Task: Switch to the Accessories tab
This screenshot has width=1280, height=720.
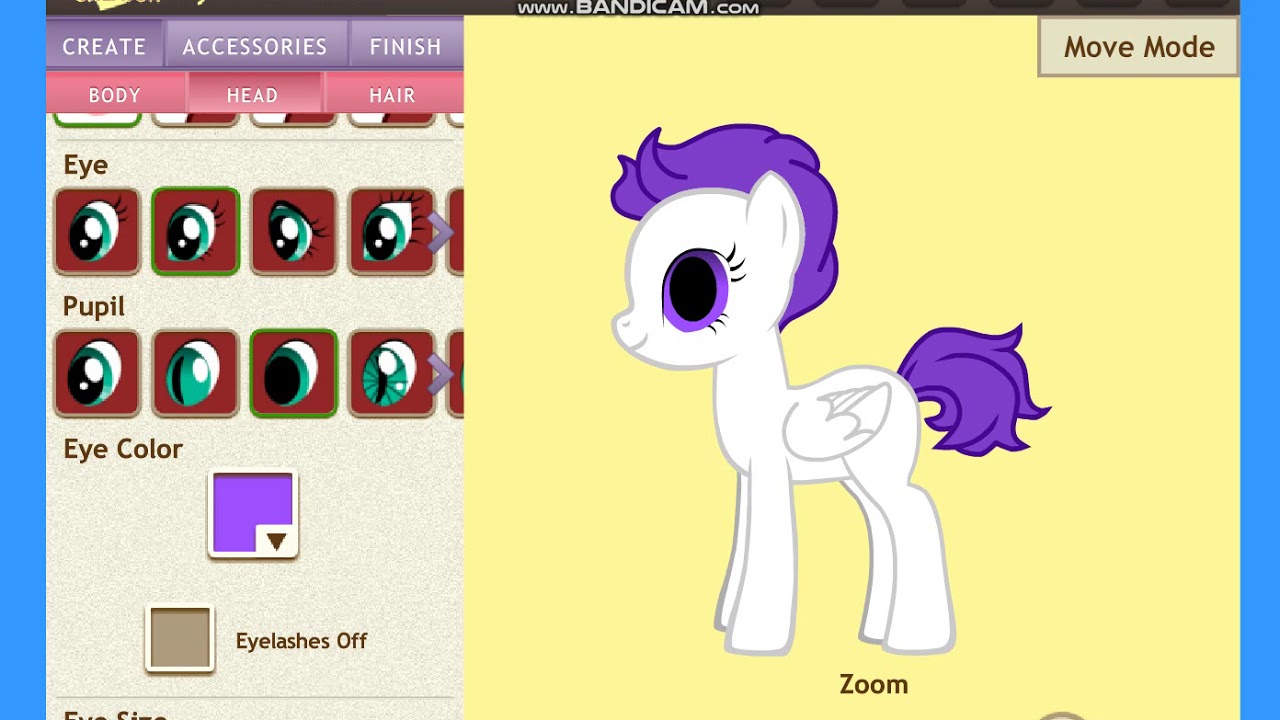Action: (255, 46)
